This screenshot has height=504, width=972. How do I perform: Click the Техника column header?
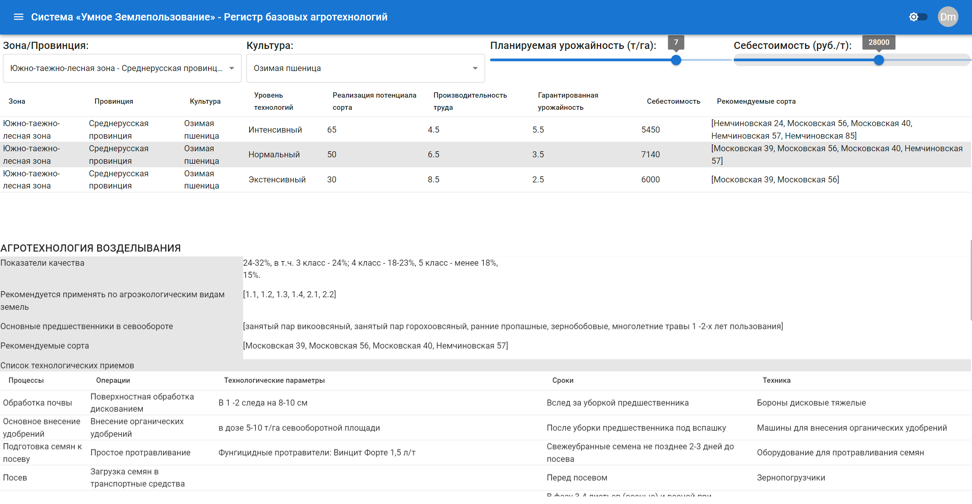click(776, 380)
